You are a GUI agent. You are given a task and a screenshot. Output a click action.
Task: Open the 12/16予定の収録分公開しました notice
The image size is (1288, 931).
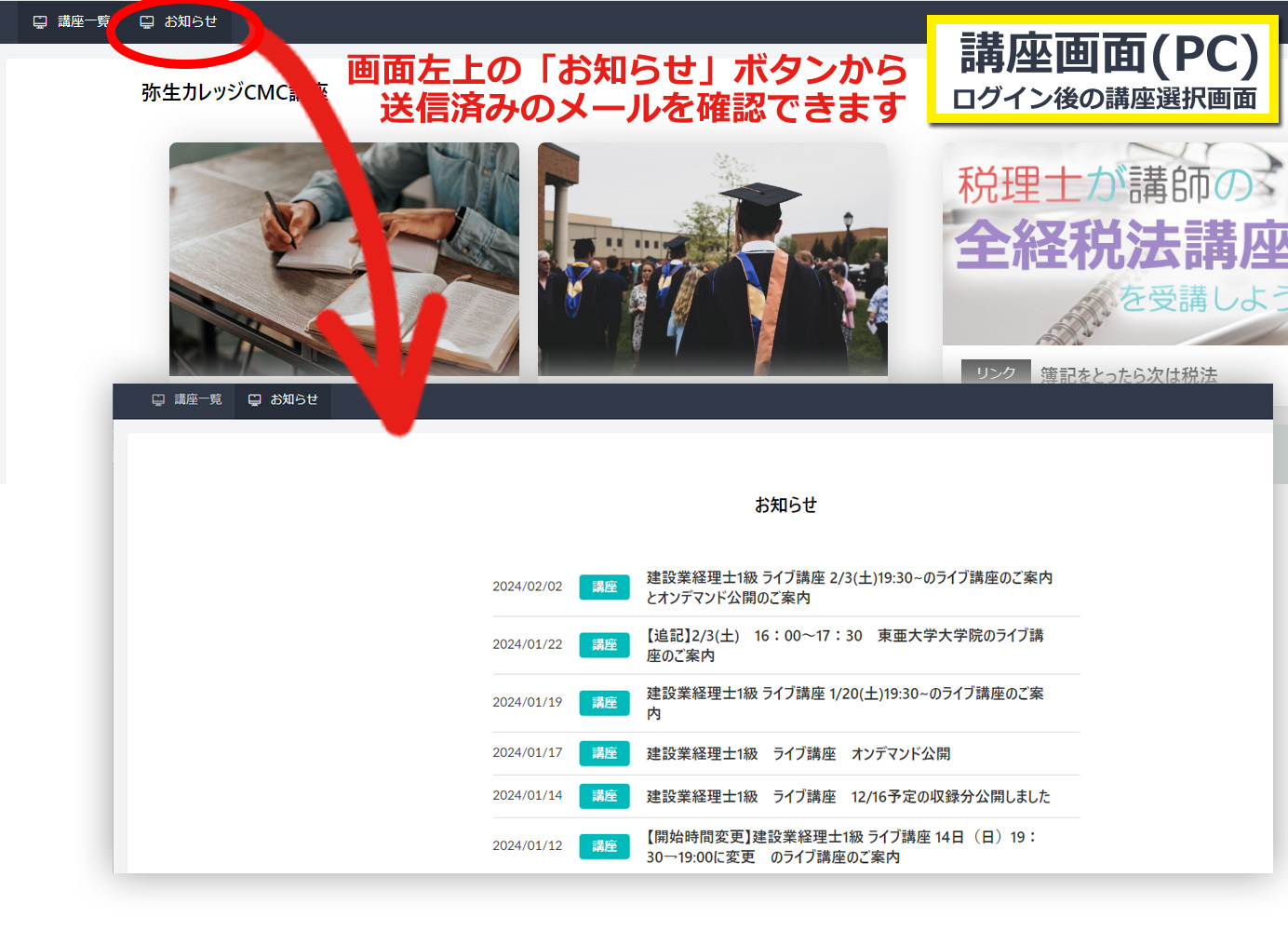tap(848, 796)
